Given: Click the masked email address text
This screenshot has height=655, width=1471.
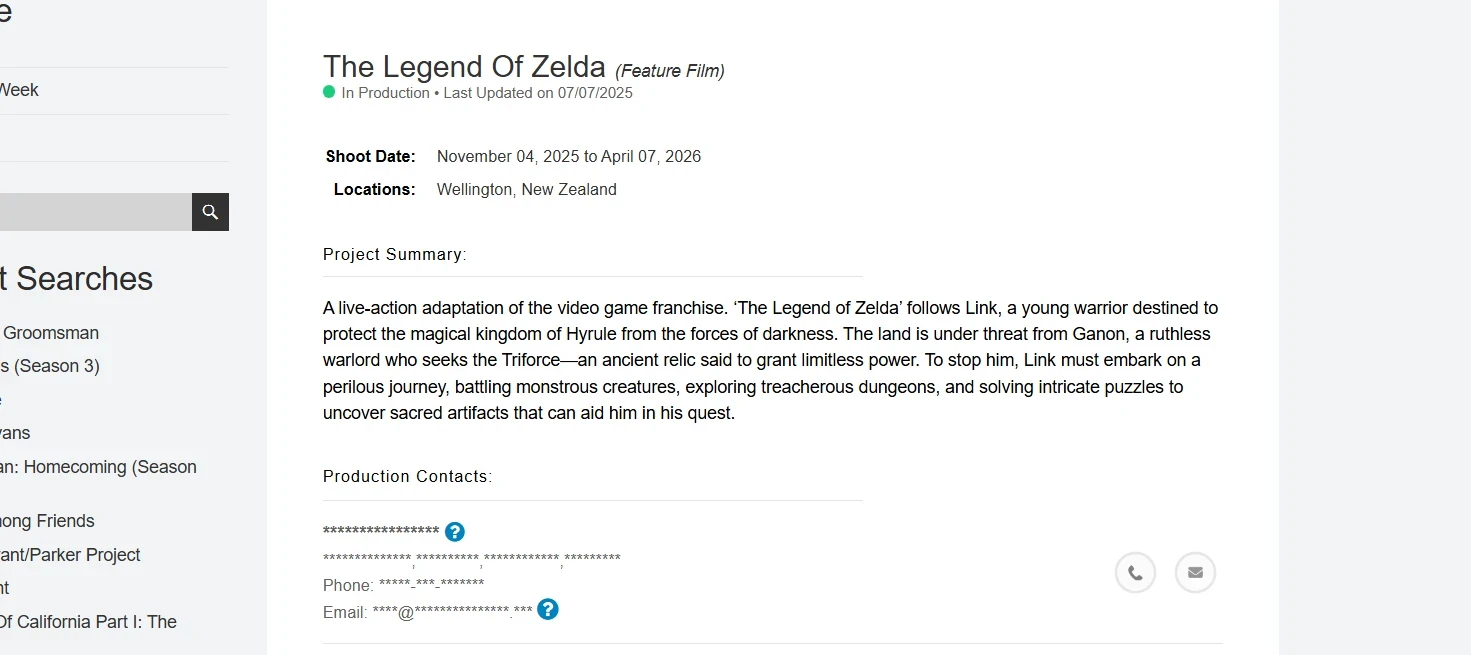Looking at the screenshot, I should 452,612.
